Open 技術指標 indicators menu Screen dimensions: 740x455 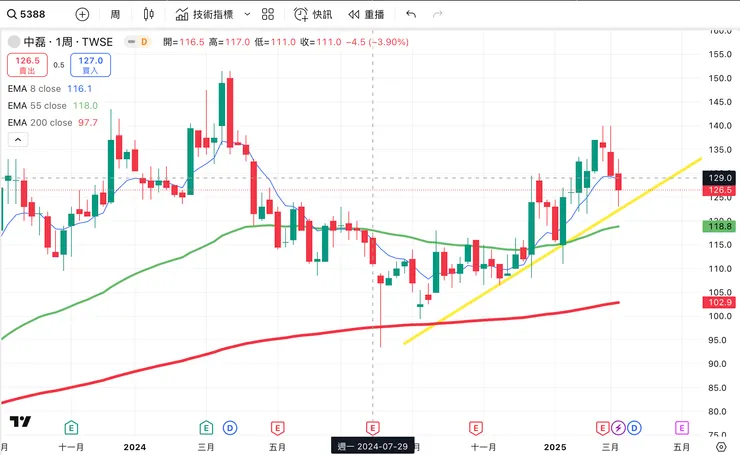[204, 15]
